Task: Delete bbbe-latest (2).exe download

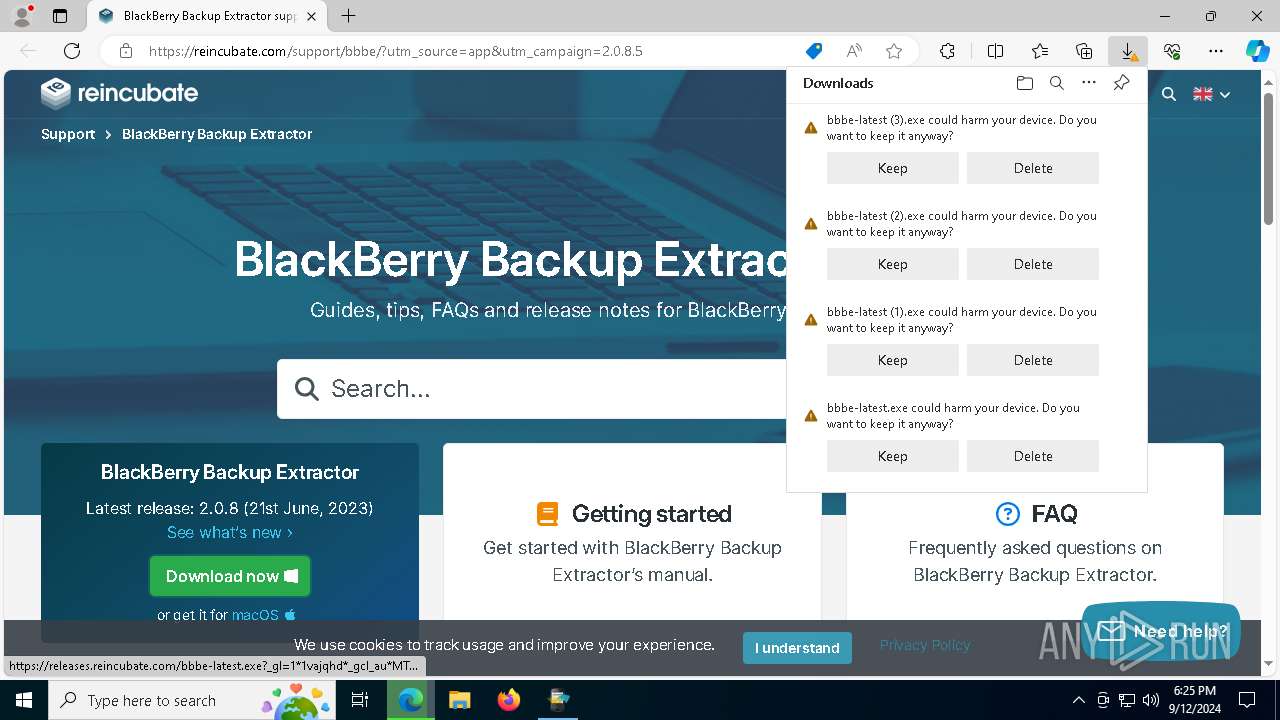Action: click(1033, 264)
